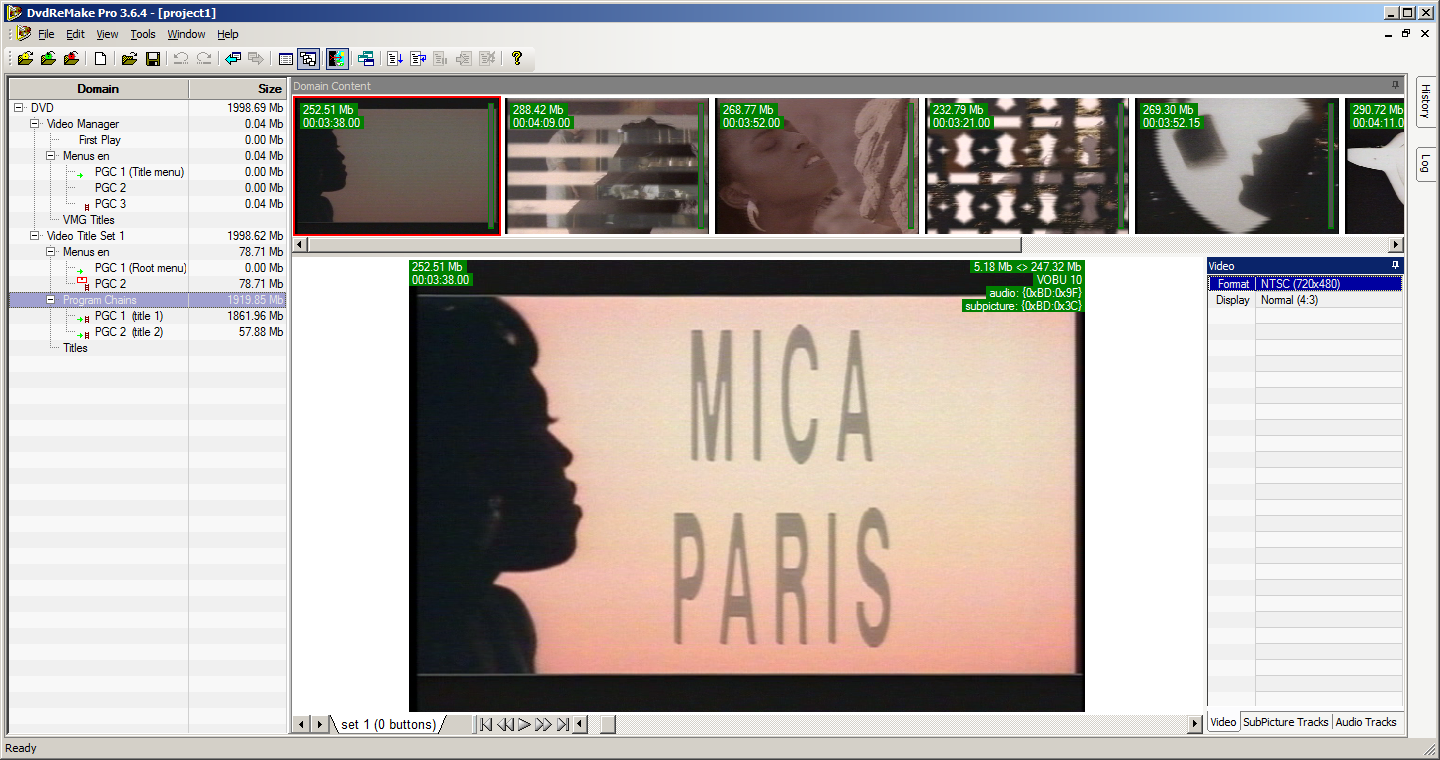Navigate back with the blue left arrow
This screenshot has height=760, width=1440.
pos(233,59)
